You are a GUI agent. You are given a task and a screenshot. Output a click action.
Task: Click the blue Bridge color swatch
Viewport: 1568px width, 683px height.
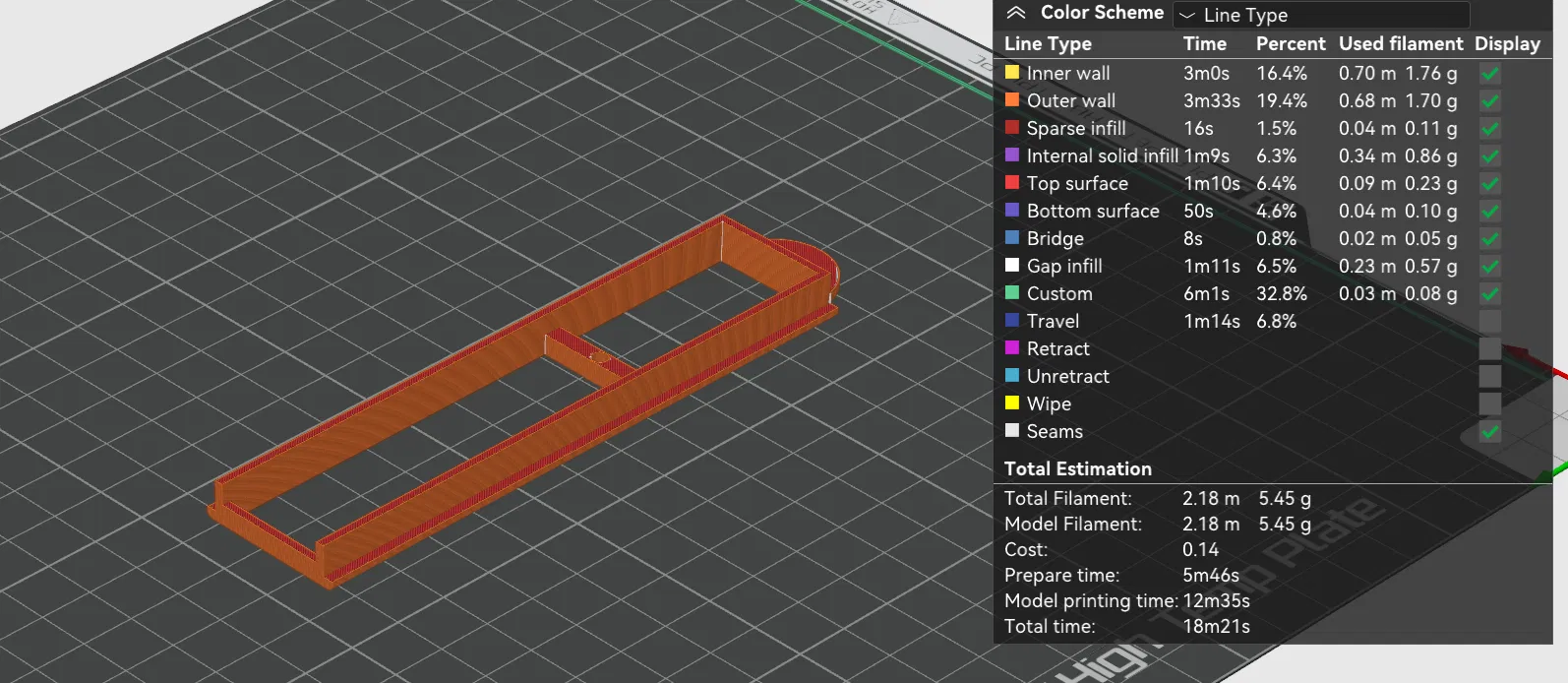tap(1012, 237)
